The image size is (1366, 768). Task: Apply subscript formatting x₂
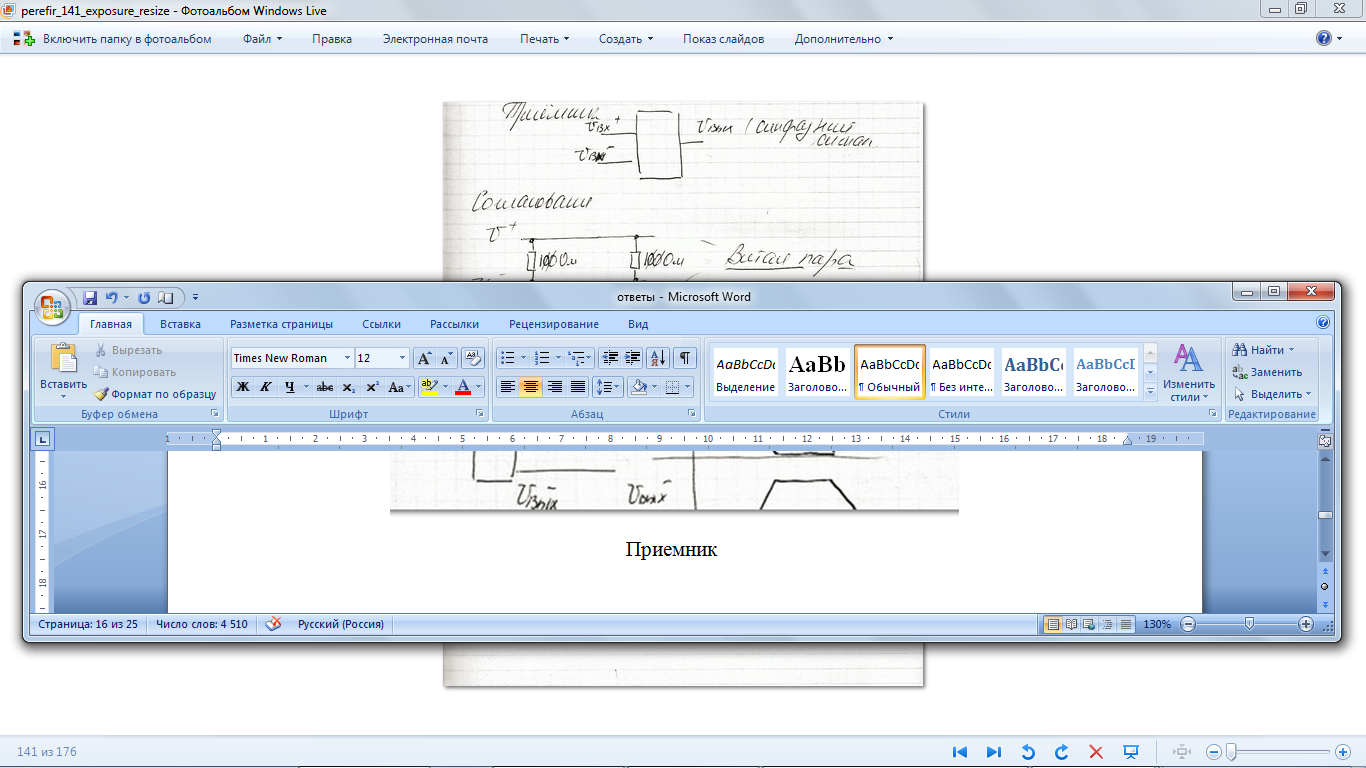tap(348, 387)
